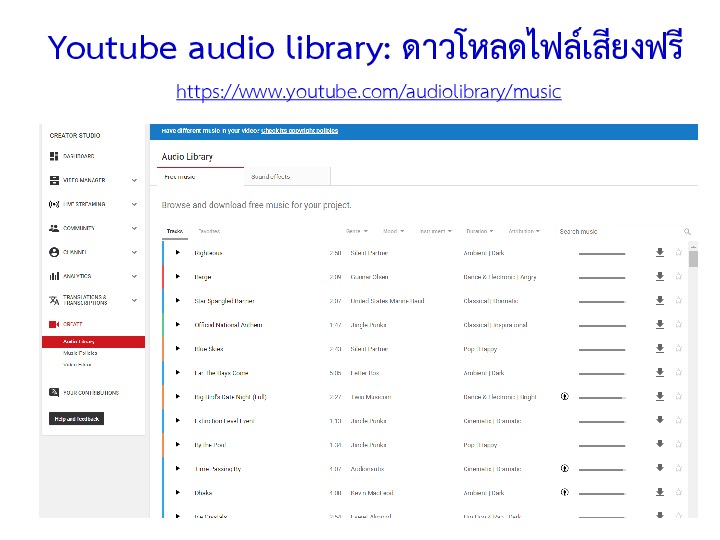Image resolution: width=720 pixels, height=540 pixels.
Task: Open the Instrument filter dropdown
Action: coord(436,231)
